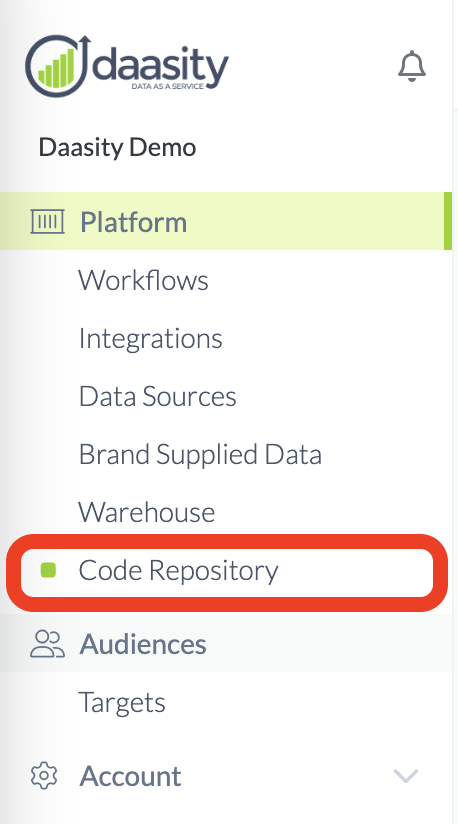Open the Audiences section label
Viewport: 458px width, 824px height.
[143, 644]
